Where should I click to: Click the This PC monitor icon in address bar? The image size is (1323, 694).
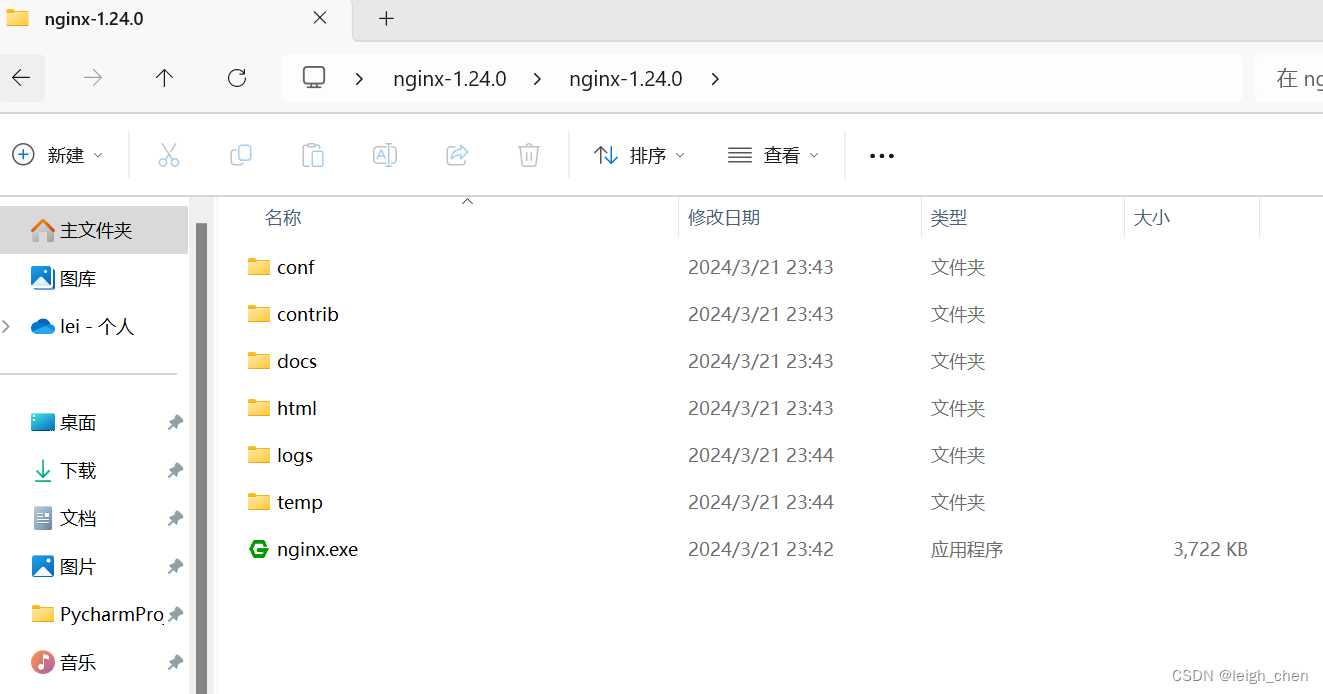pyautogui.click(x=314, y=78)
